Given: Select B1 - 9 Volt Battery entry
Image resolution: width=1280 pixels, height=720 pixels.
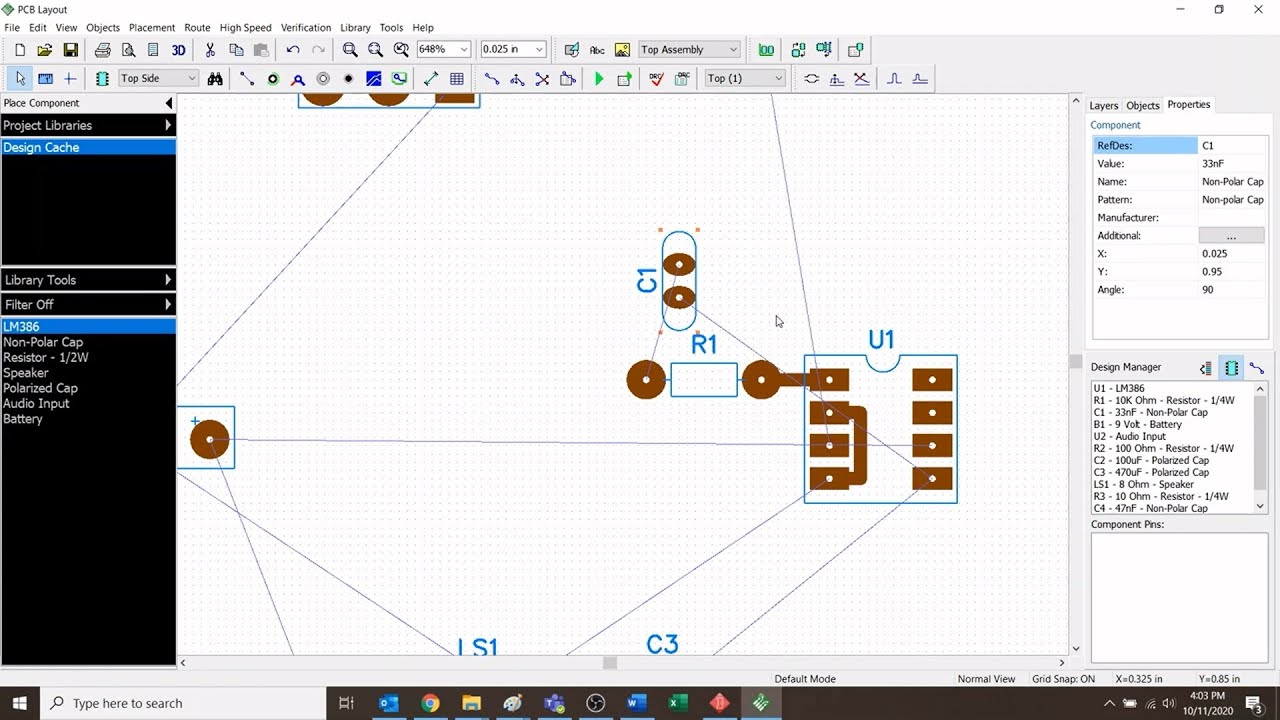Looking at the screenshot, I should click(x=1138, y=424).
